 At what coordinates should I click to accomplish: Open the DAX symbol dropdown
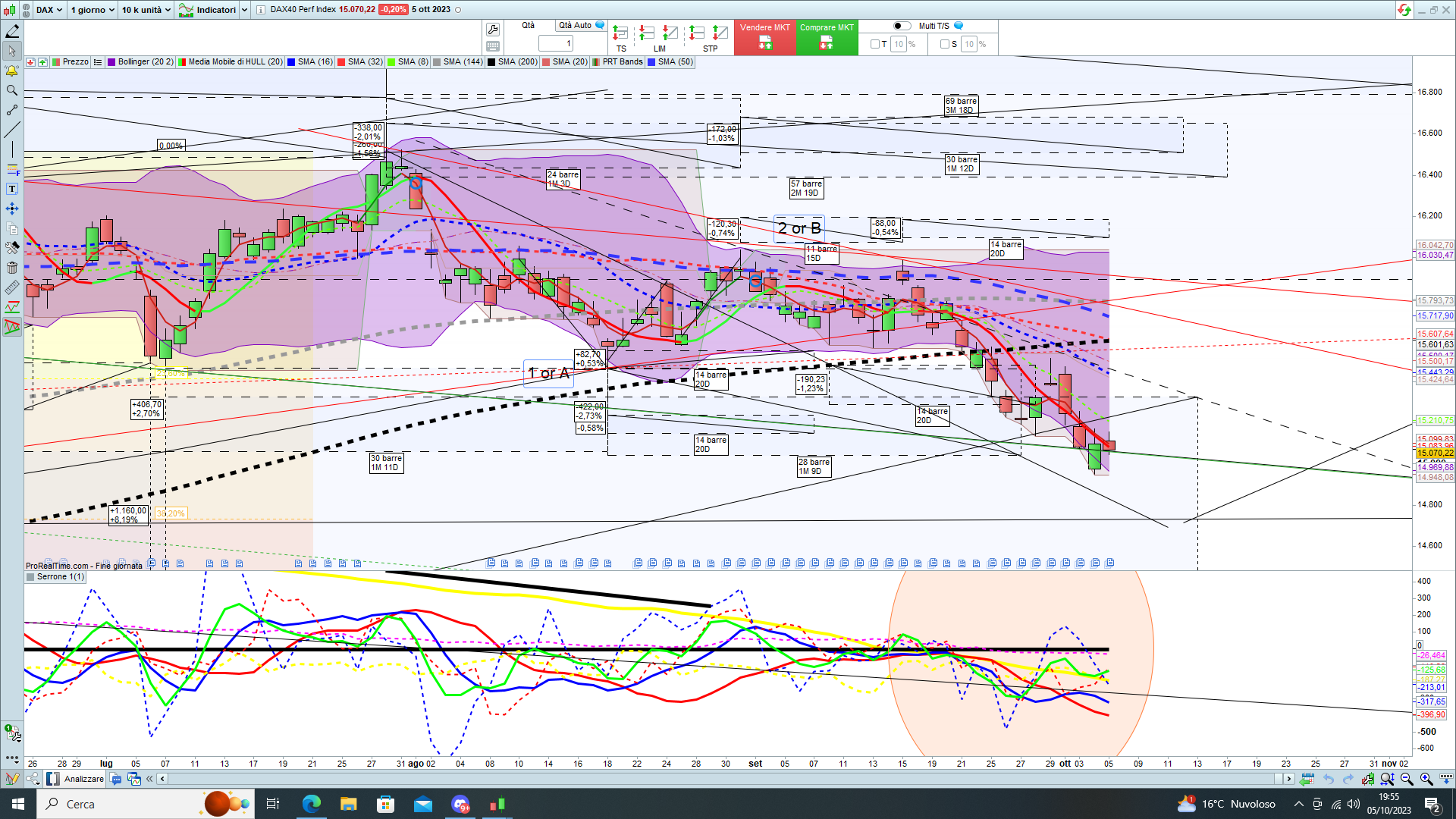49,10
